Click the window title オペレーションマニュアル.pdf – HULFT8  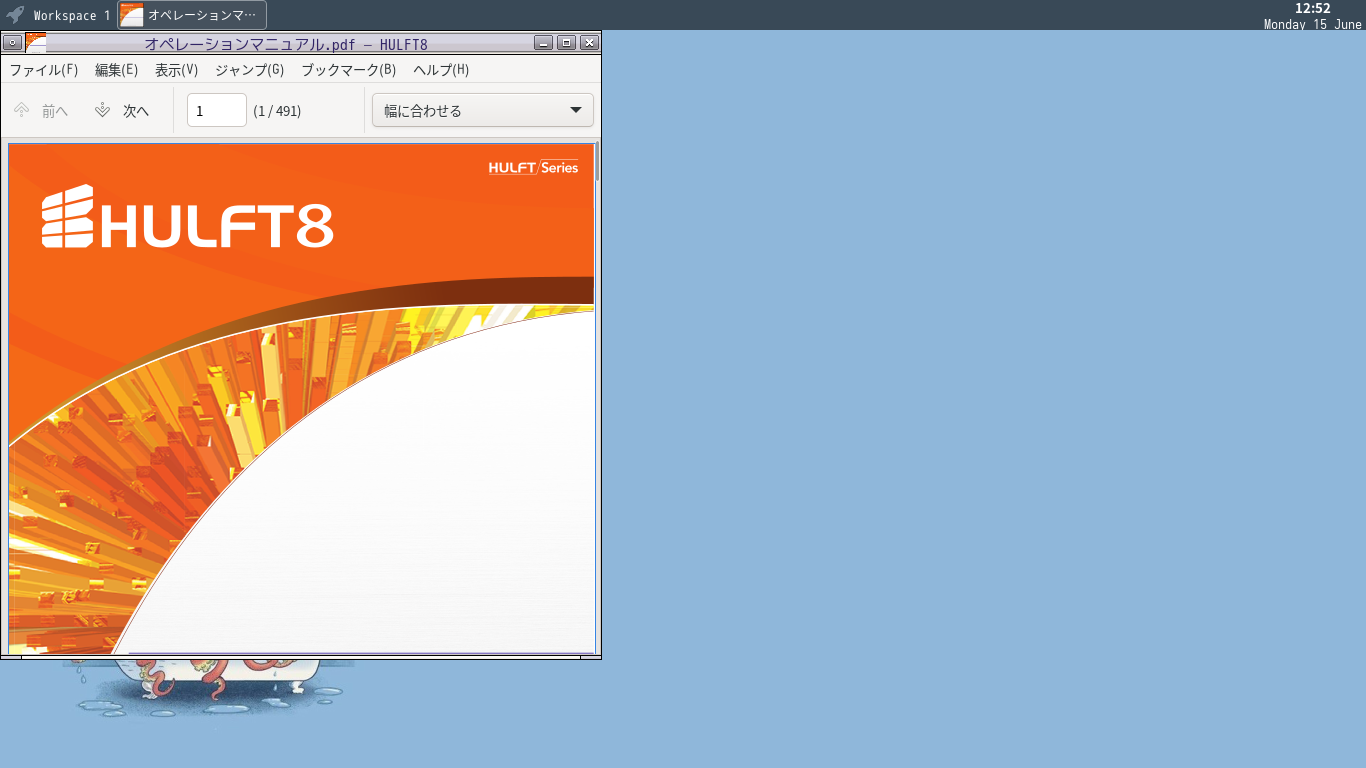[286, 44]
